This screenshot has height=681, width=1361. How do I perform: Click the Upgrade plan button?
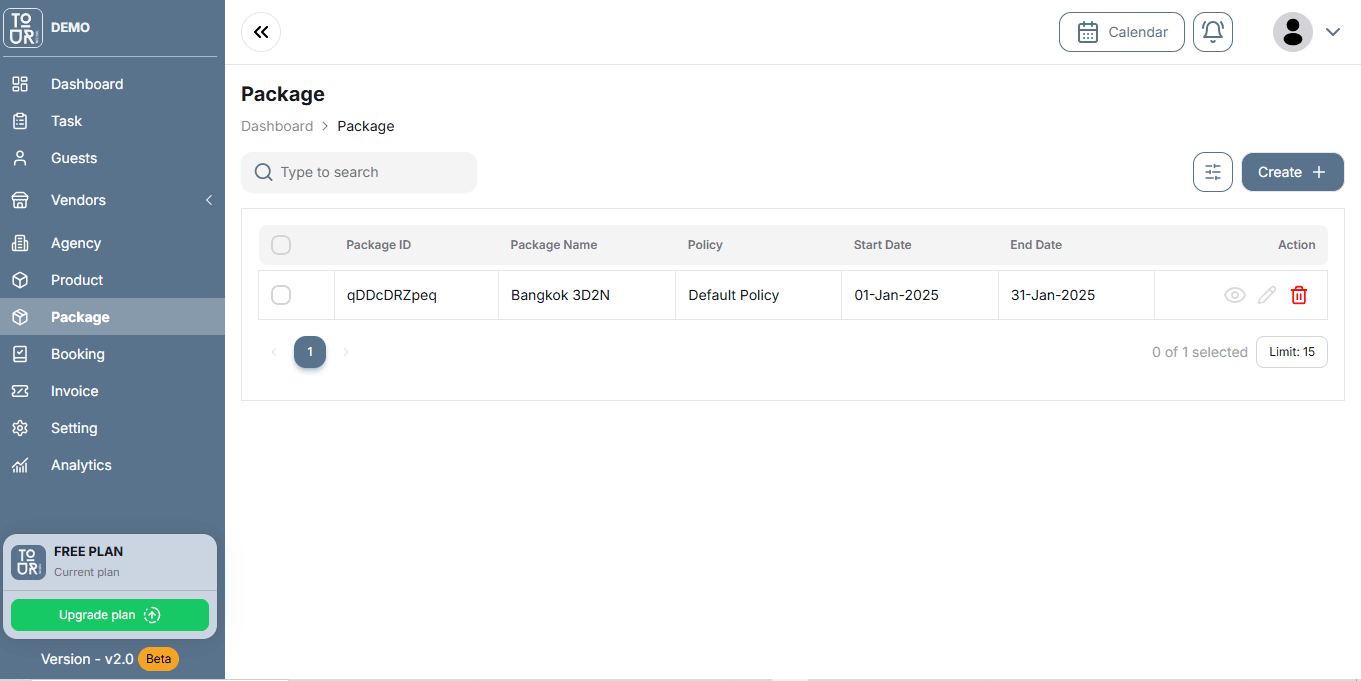pos(110,615)
